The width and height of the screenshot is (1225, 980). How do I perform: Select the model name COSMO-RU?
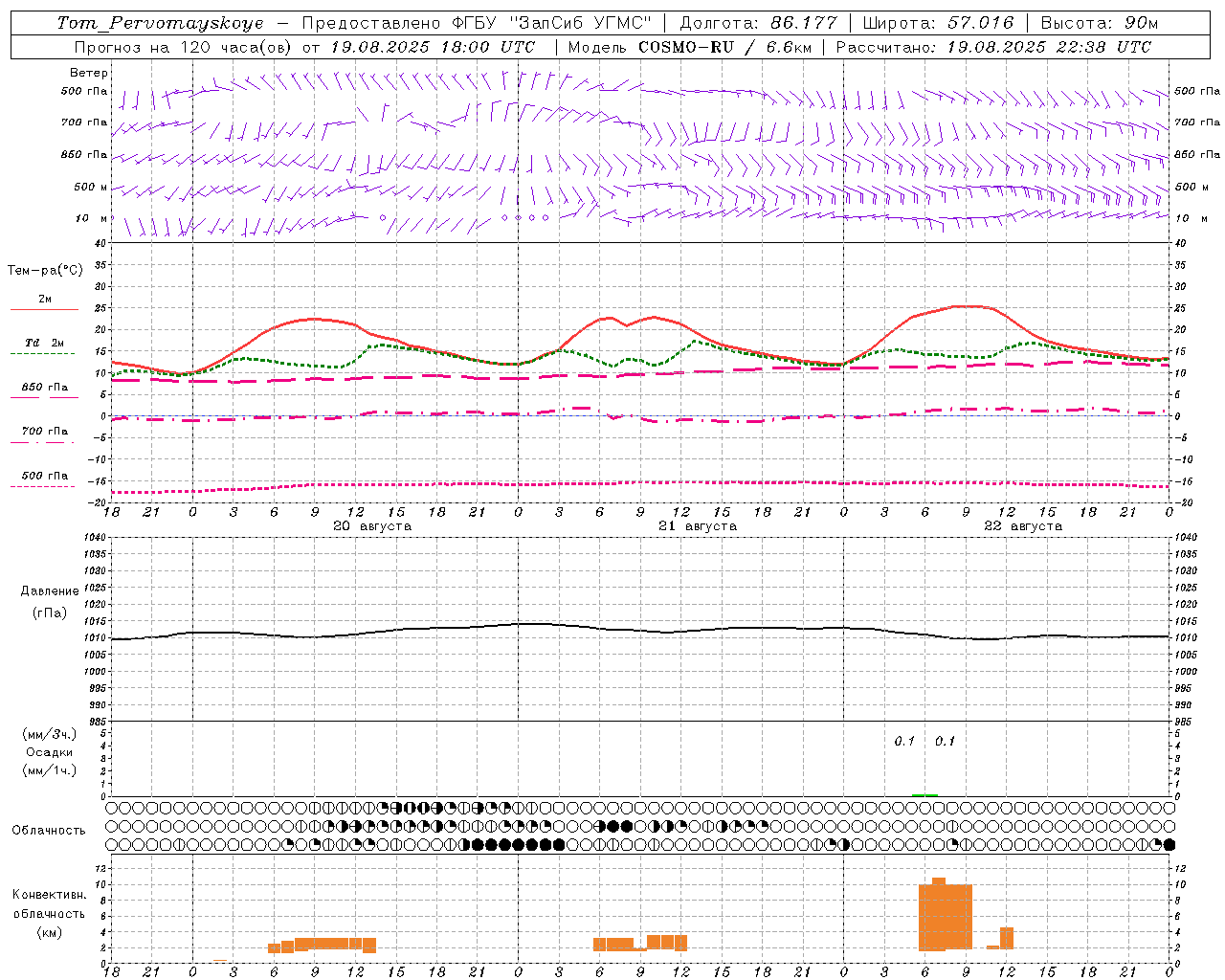(686, 47)
